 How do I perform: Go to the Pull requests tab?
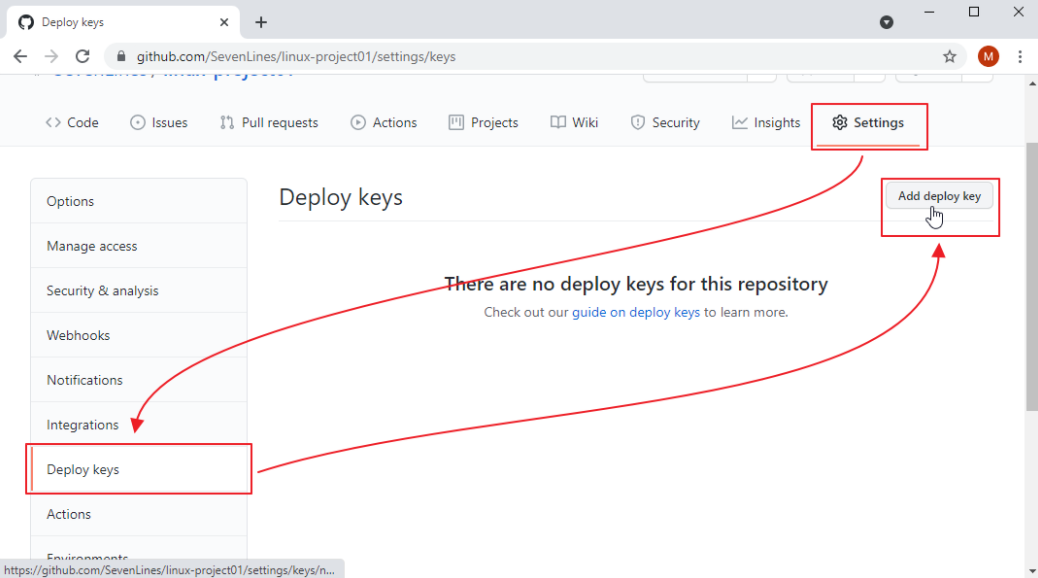point(269,123)
